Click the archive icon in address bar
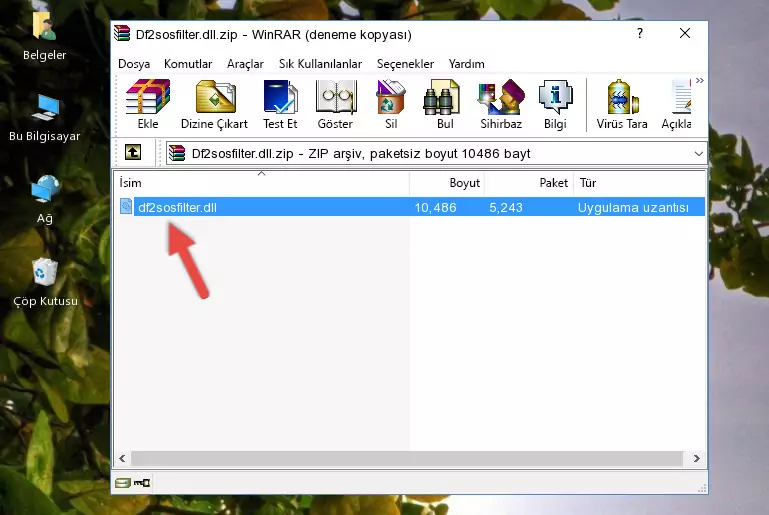Image resolution: width=769 pixels, height=515 pixels. point(177,153)
